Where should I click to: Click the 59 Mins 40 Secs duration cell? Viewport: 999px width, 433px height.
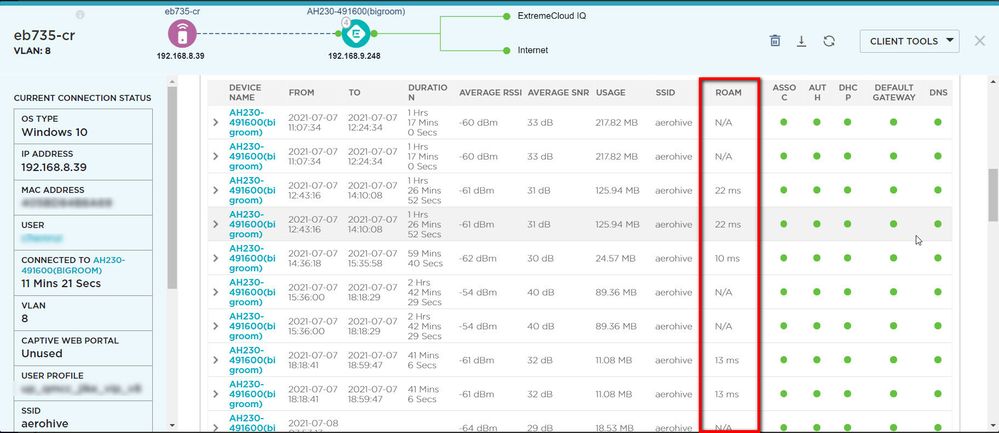point(424,258)
